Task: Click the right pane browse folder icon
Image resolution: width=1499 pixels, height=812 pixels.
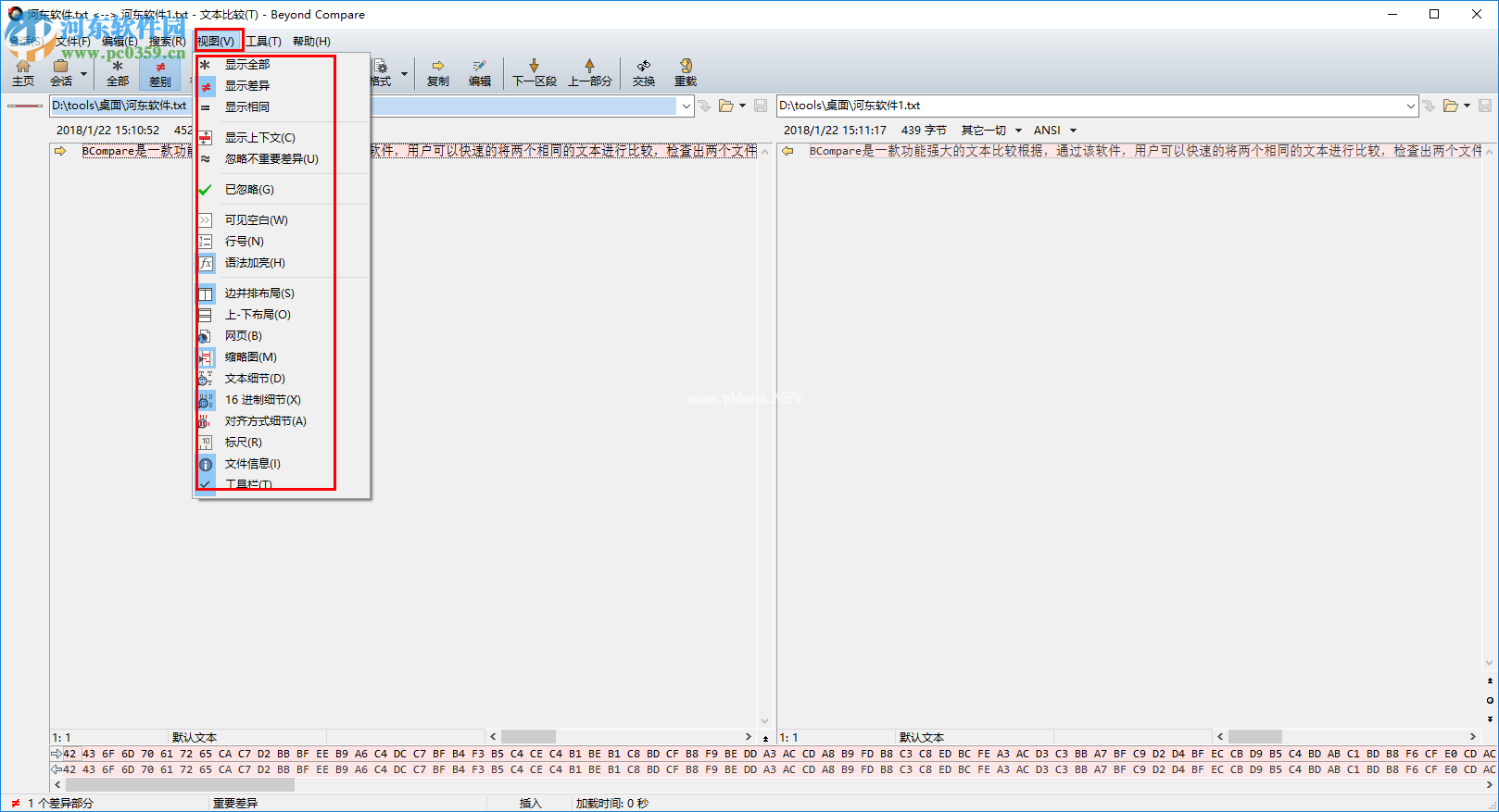Action: coord(1451,106)
